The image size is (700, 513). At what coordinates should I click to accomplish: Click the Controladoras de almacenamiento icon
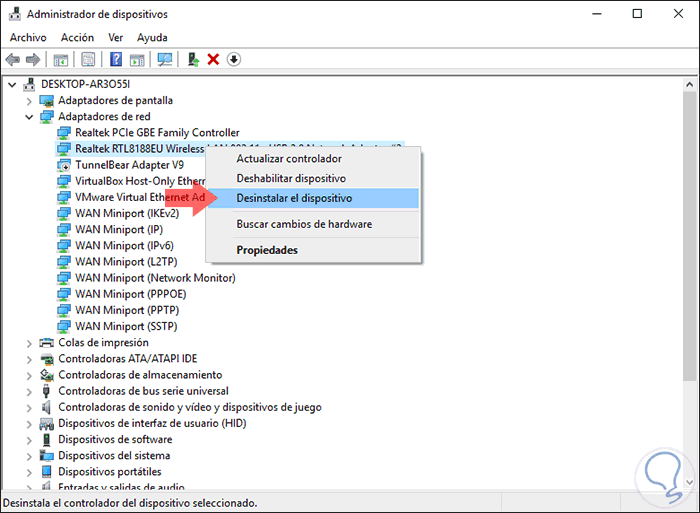(46, 375)
